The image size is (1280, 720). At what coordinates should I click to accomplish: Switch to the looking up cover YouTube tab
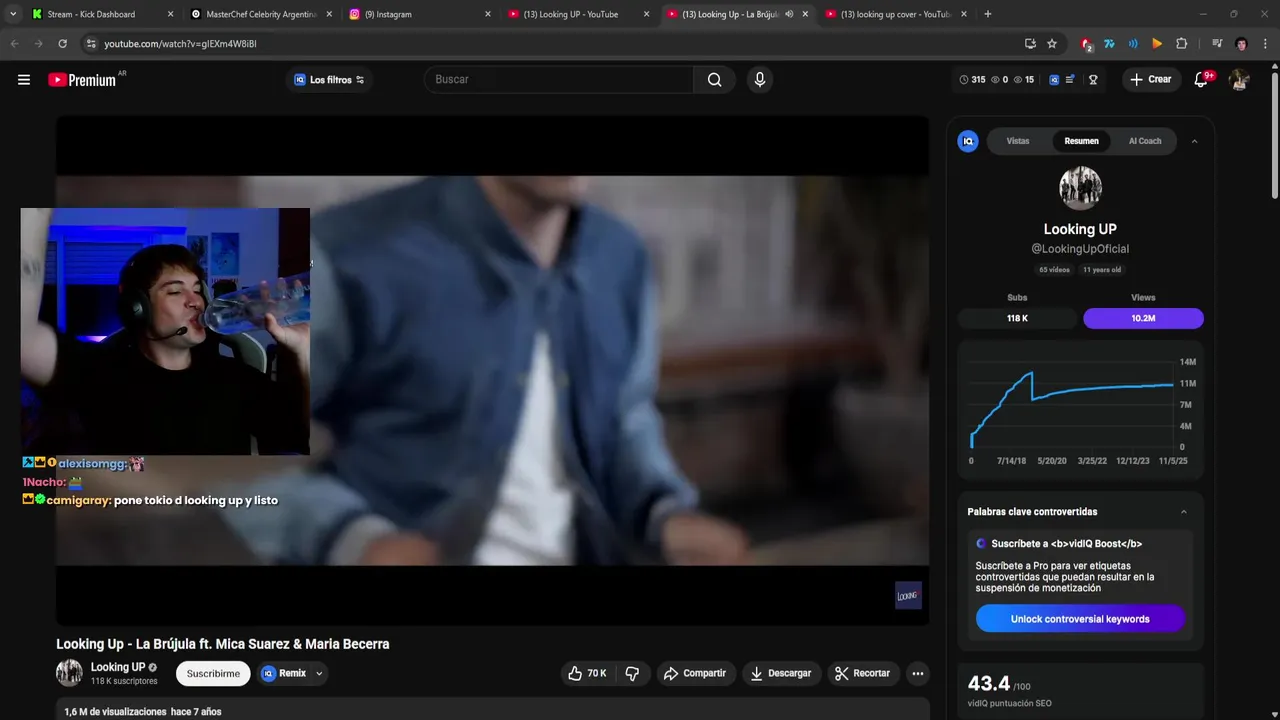coord(896,14)
